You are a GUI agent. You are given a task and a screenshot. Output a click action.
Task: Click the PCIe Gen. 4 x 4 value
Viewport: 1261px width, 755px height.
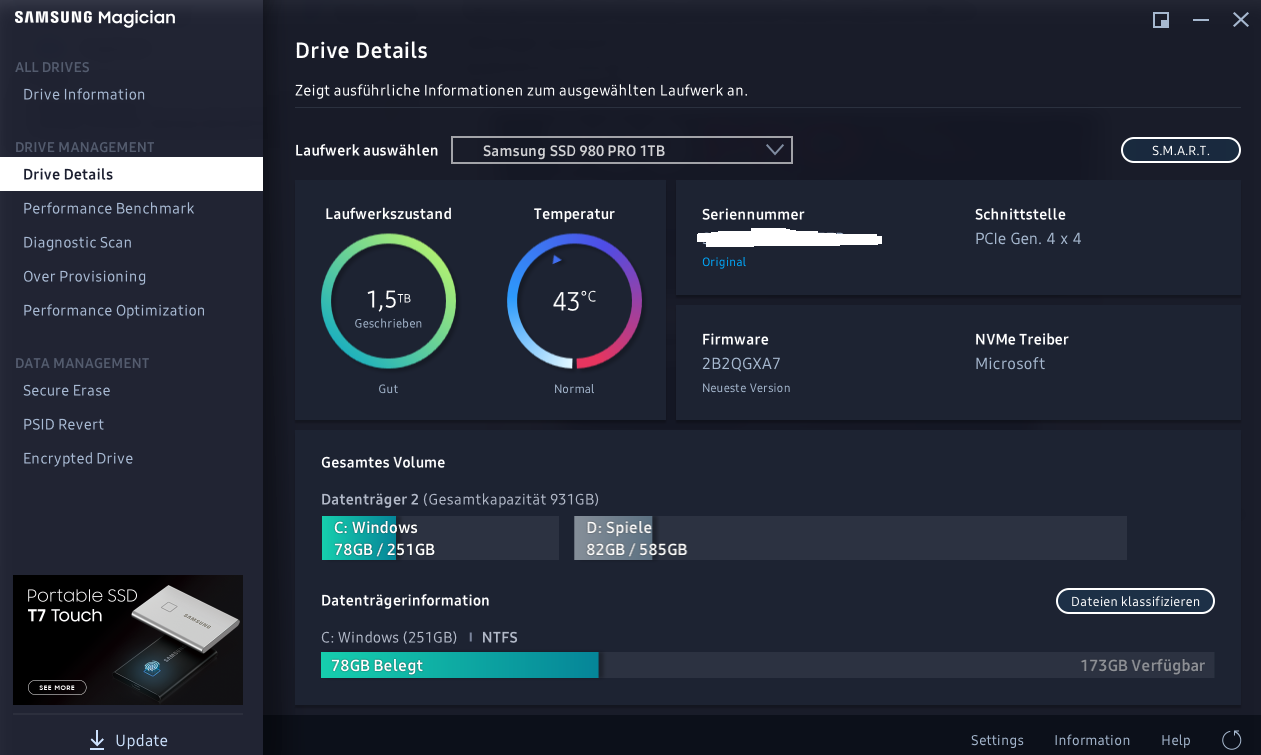click(1028, 239)
